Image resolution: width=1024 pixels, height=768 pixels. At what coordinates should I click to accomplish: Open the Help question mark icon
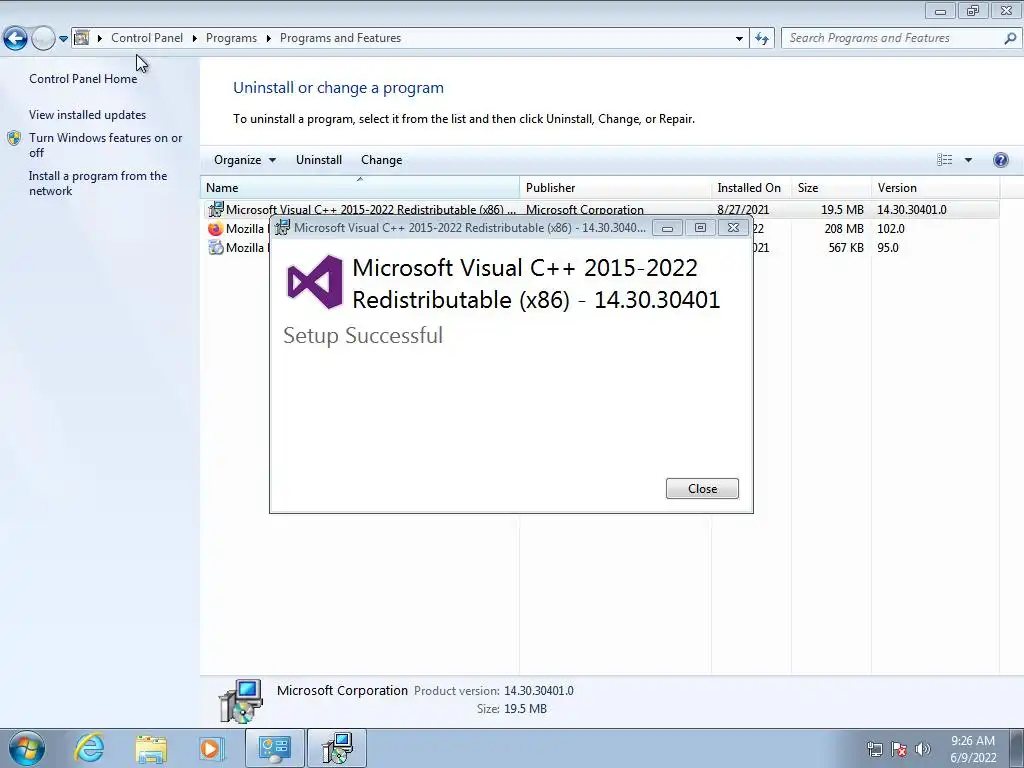click(x=1000, y=160)
